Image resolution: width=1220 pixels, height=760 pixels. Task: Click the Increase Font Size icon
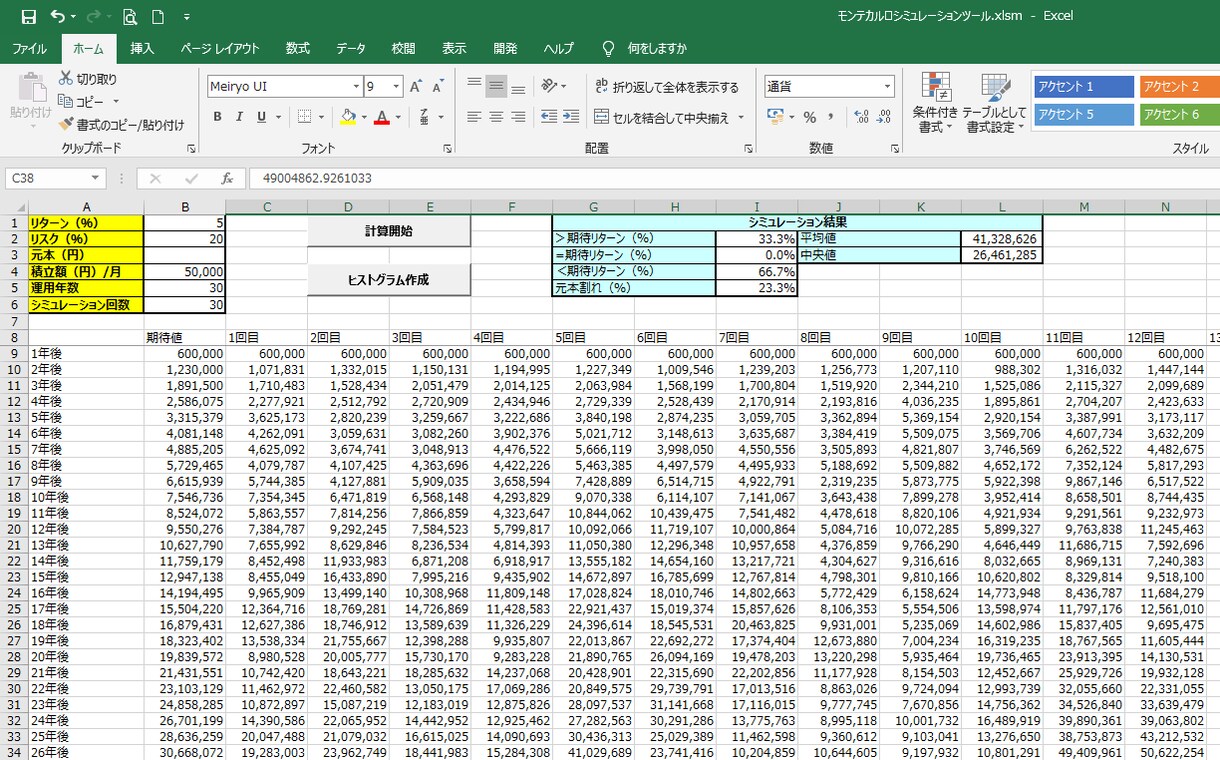click(416, 87)
